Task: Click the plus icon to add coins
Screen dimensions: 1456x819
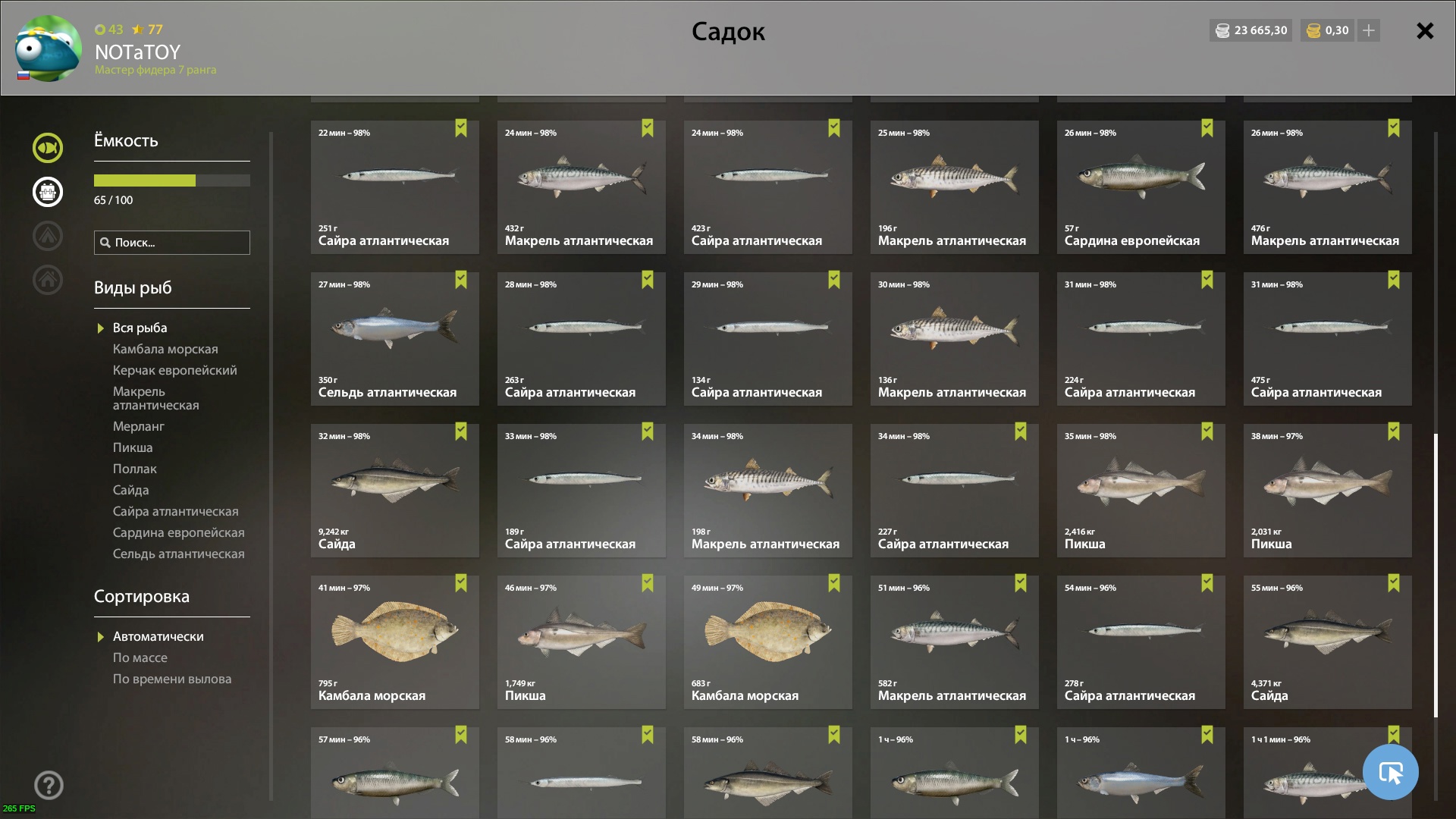Action: (1369, 30)
